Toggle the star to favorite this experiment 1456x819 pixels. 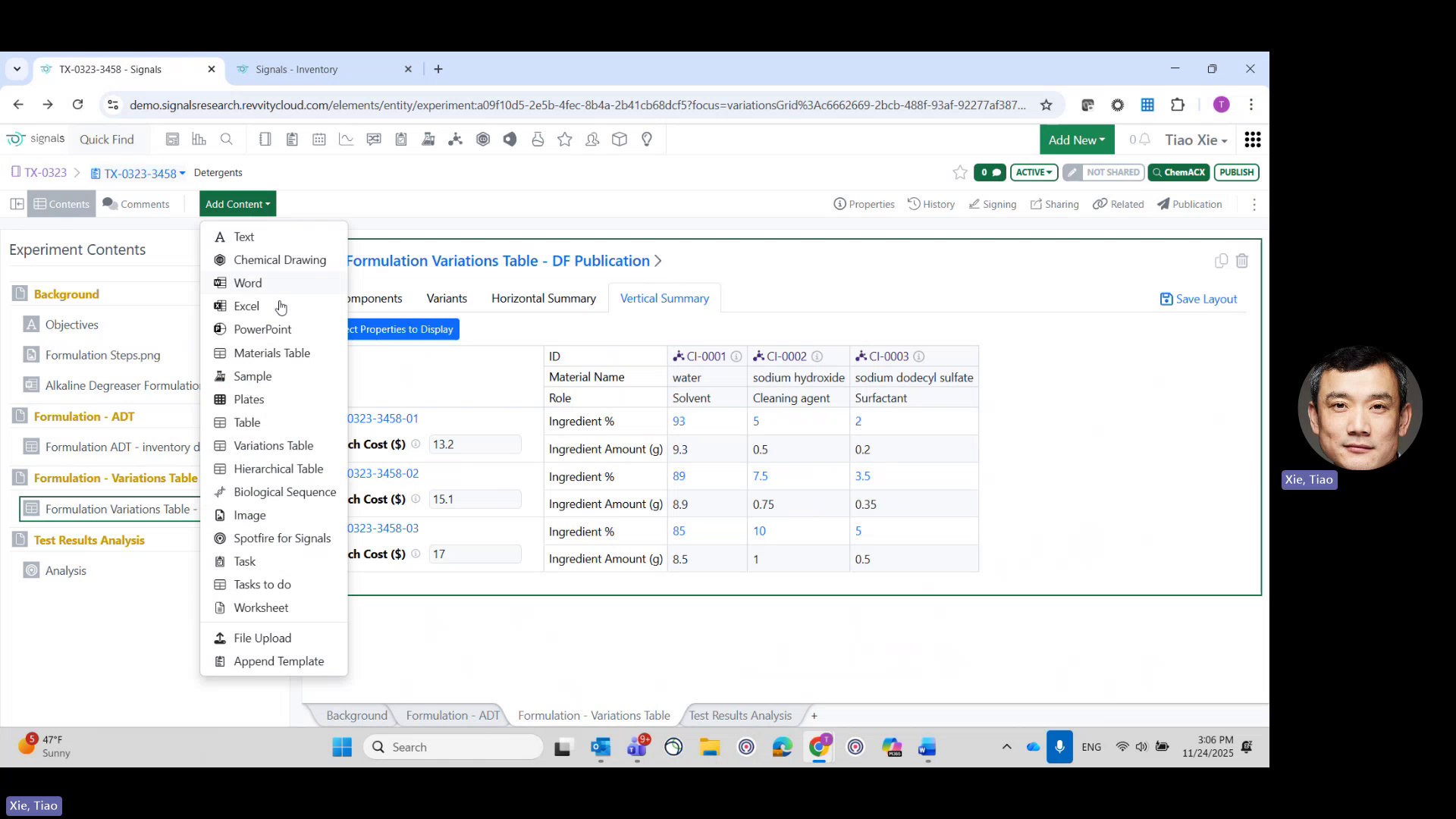[960, 172]
